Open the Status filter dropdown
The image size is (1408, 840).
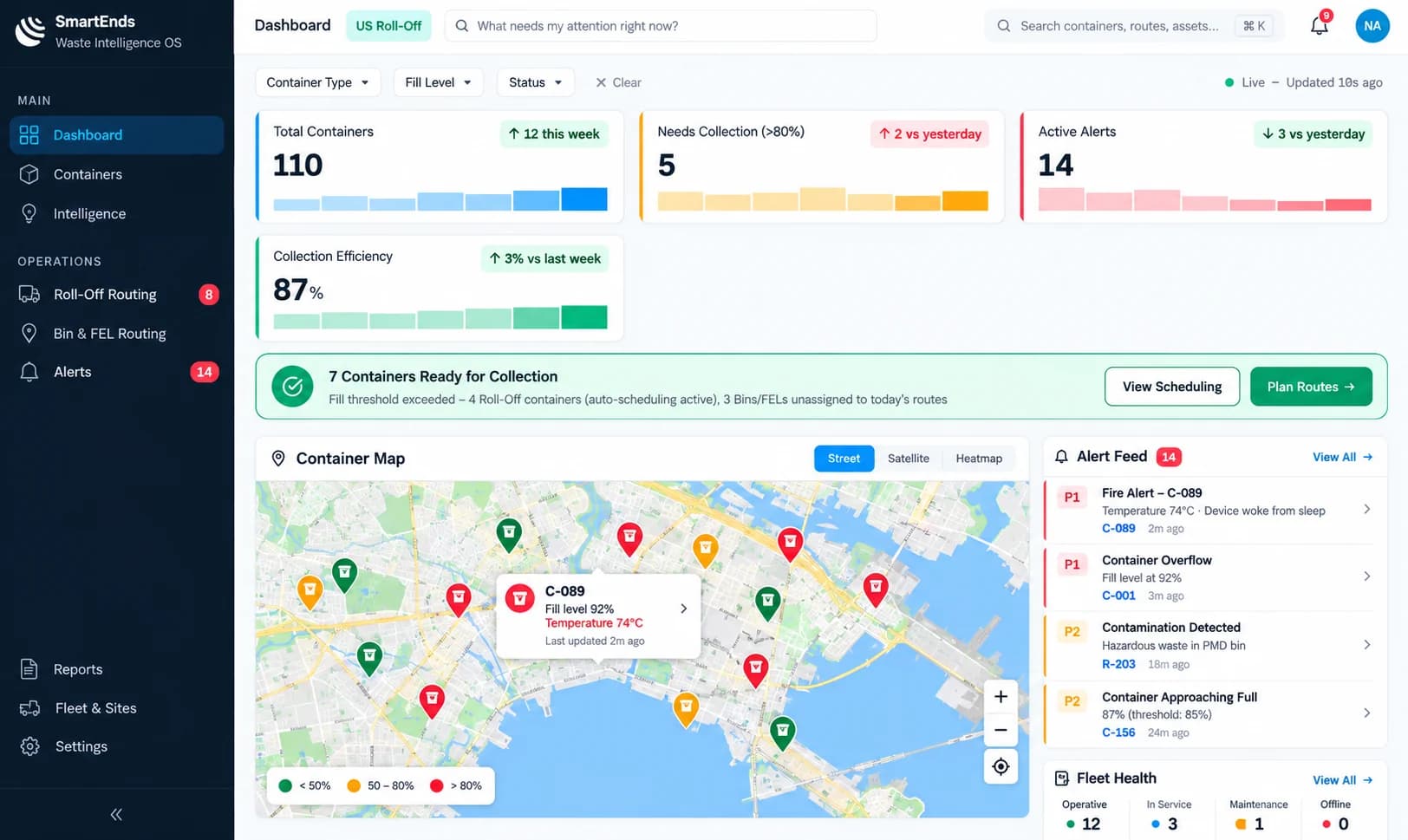(535, 82)
